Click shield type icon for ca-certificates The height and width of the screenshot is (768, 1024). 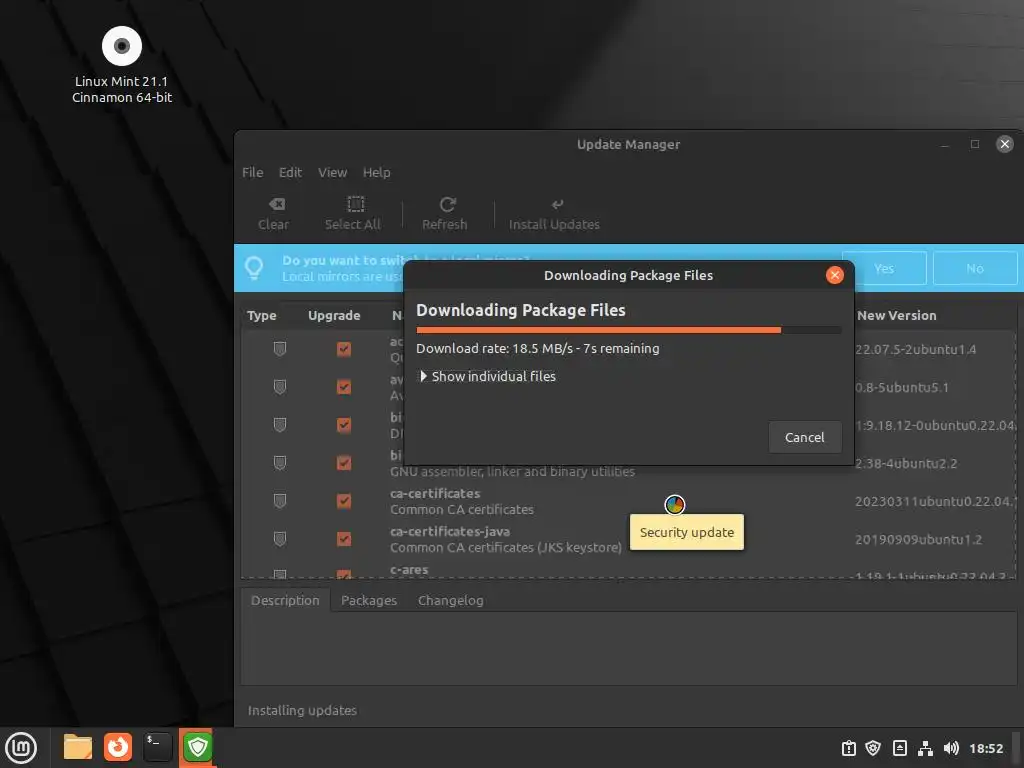(280, 501)
